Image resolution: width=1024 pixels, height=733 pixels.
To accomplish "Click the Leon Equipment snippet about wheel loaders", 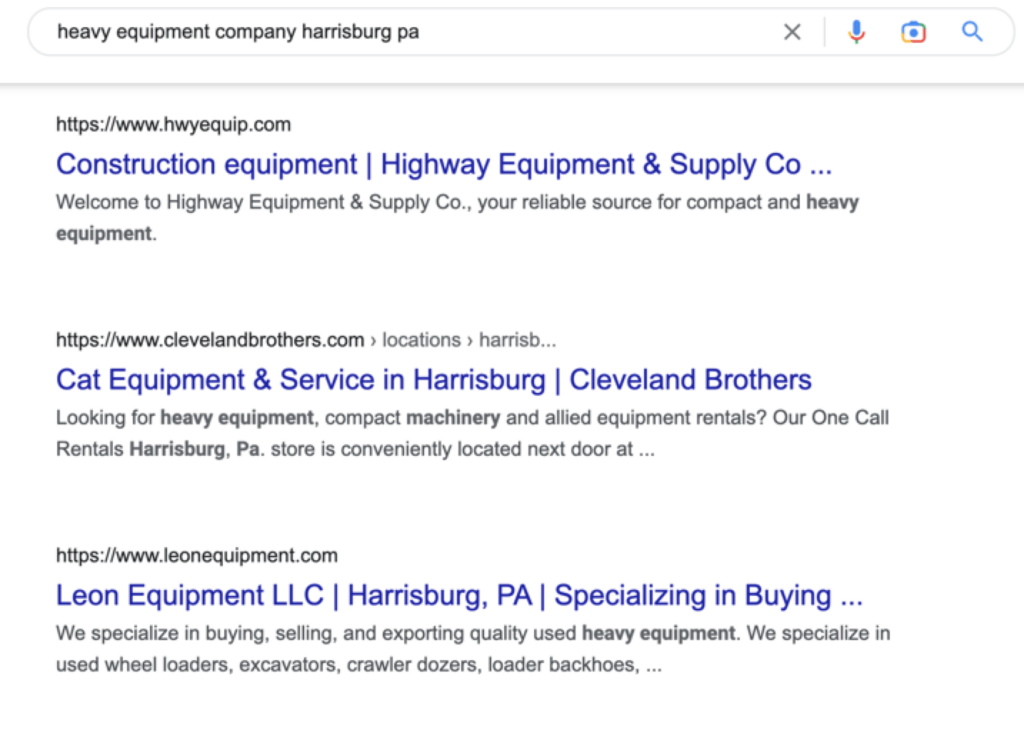I will click(x=357, y=663).
